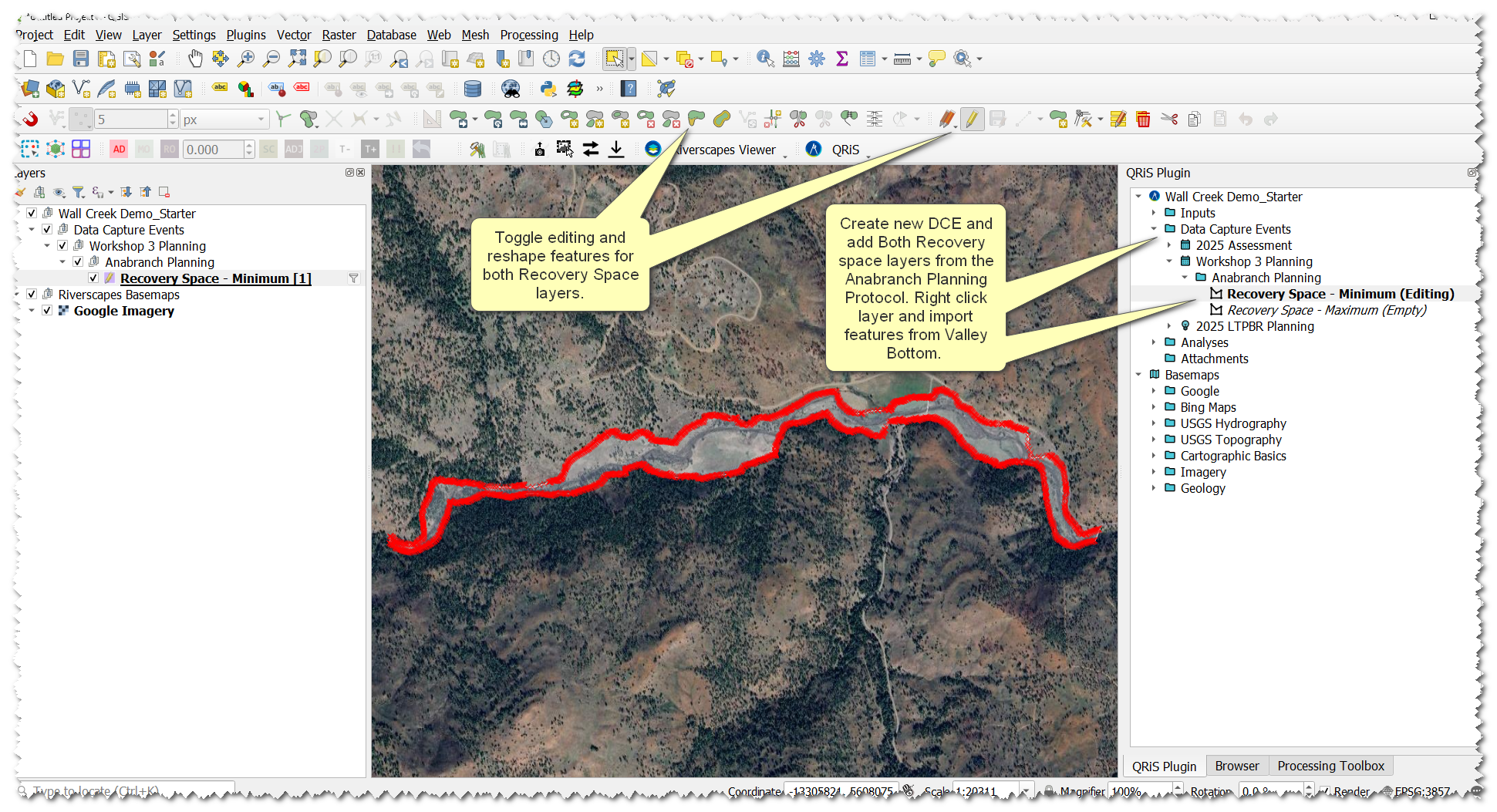Click the red Delete Selected trash icon

point(1143,119)
